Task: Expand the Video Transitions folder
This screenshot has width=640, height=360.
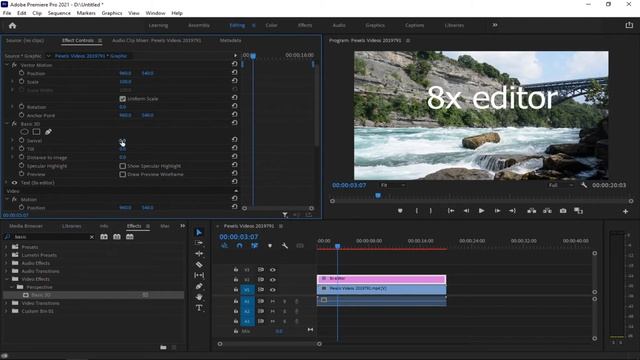Action: pyautogui.click(x=6, y=303)
